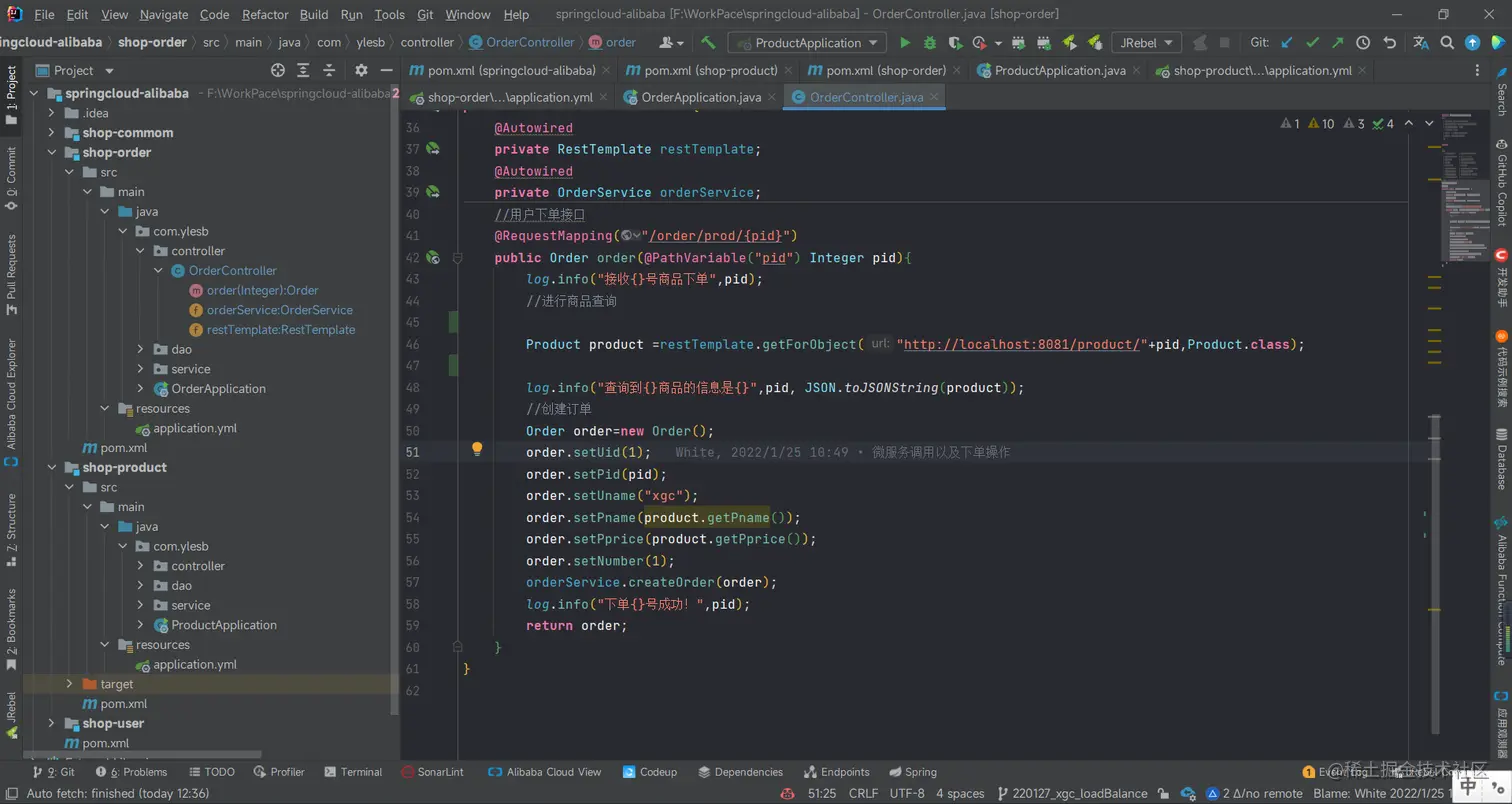Image resolution: width=1512 pixels, height=804 pixels.
Task: Update project via Git blue arrow
Action: (x=1287, y=43)
